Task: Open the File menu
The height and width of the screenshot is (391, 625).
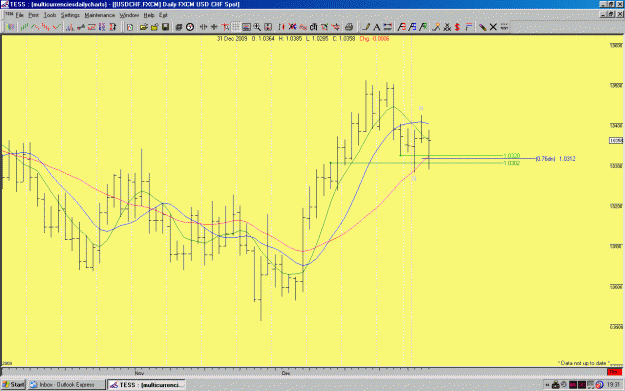Action: pos(20,15)
